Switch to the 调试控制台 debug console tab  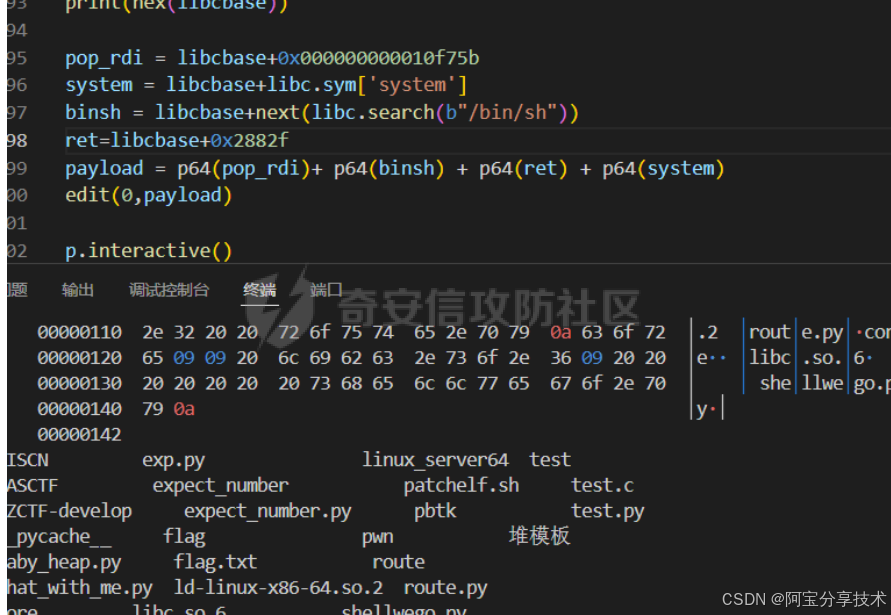pyautogui.click(x=169, y=290)
